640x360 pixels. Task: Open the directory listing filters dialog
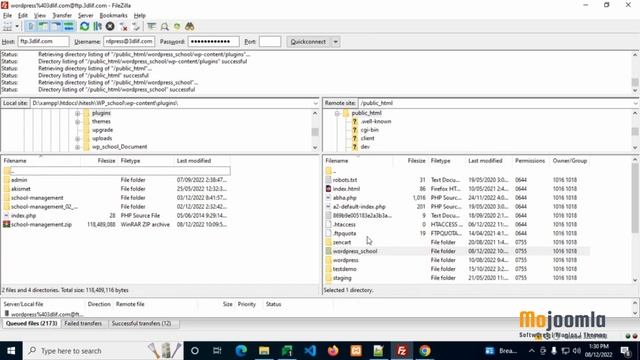pos(151,27)
